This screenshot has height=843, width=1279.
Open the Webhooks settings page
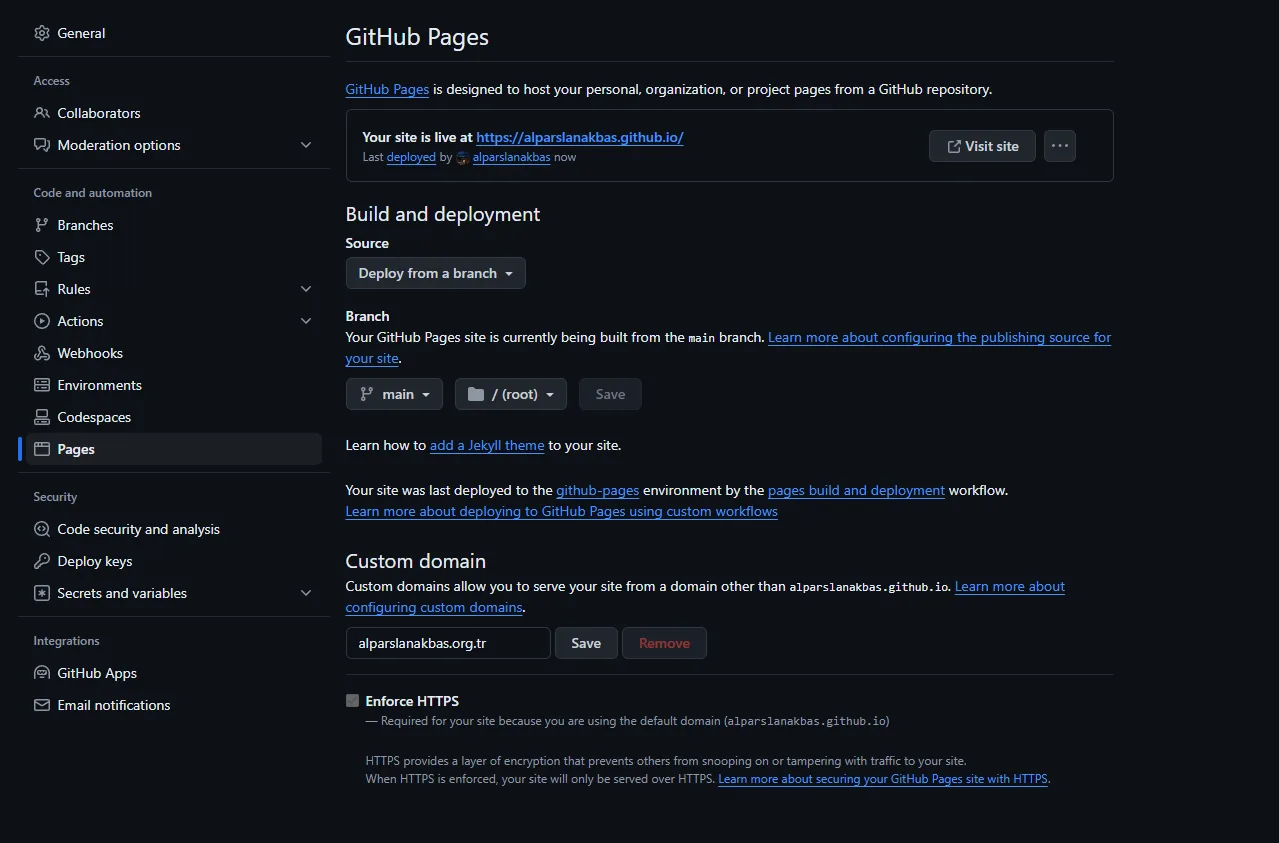pos(174,353)
